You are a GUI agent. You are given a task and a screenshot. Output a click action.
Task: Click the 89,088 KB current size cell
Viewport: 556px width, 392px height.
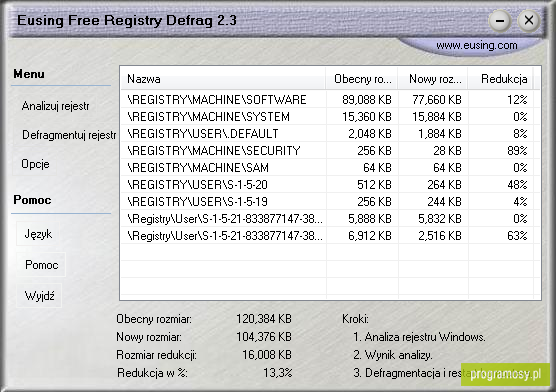coord(367,100)
